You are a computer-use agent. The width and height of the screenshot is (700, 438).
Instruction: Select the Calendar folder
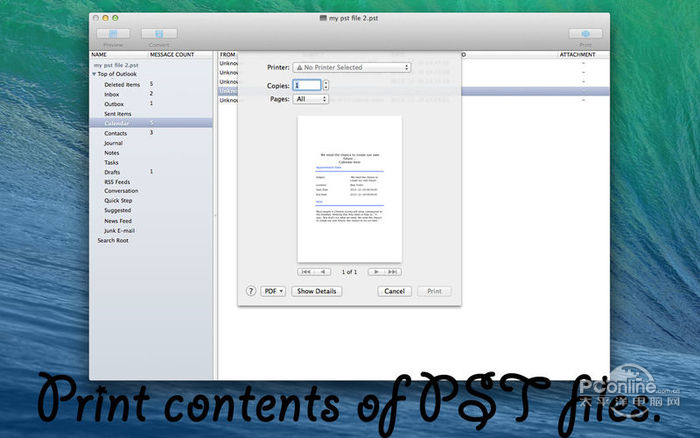151,123
